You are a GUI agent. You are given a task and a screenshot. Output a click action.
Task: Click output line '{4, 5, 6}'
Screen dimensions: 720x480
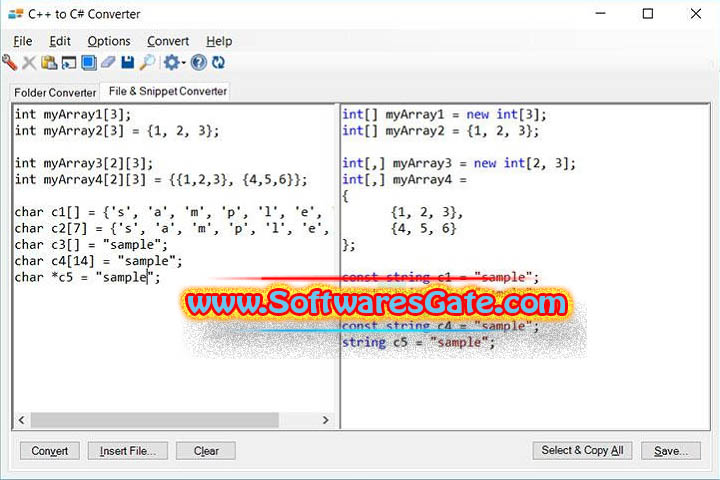423,228
